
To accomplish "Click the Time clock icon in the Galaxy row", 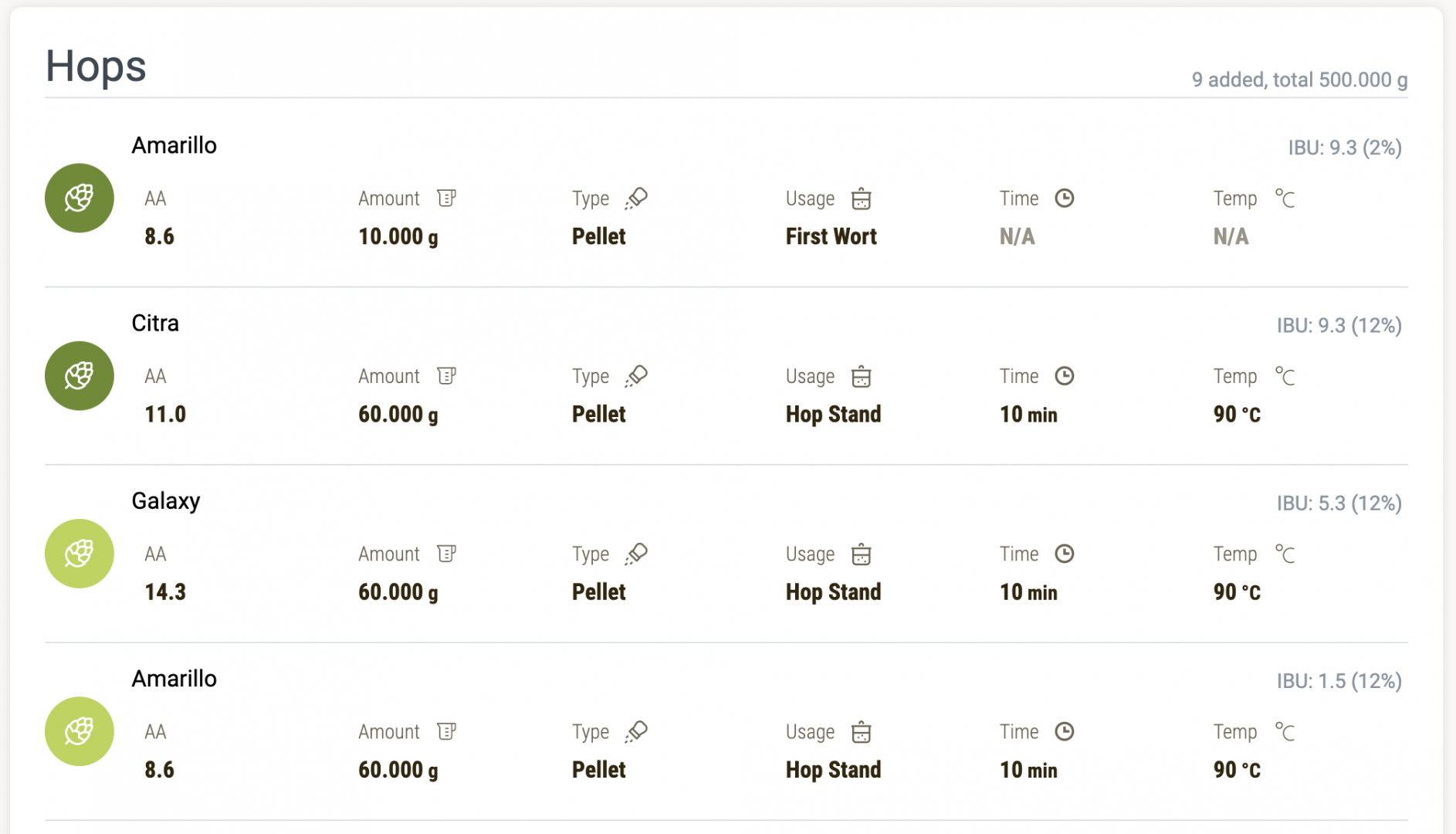I will [x=1065, y=554].
